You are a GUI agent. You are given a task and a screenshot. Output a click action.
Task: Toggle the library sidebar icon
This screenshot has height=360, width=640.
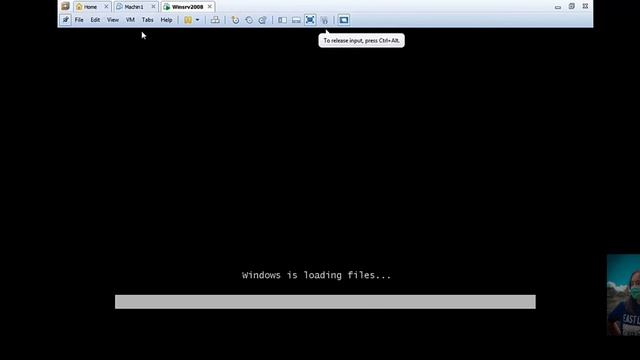pos(282,20)
